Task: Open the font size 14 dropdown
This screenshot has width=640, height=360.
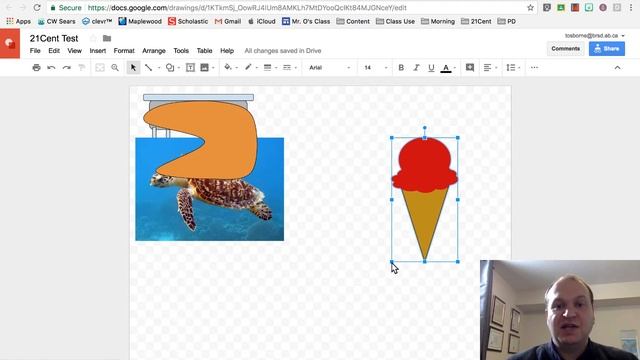Action: [x=376, y=67]
